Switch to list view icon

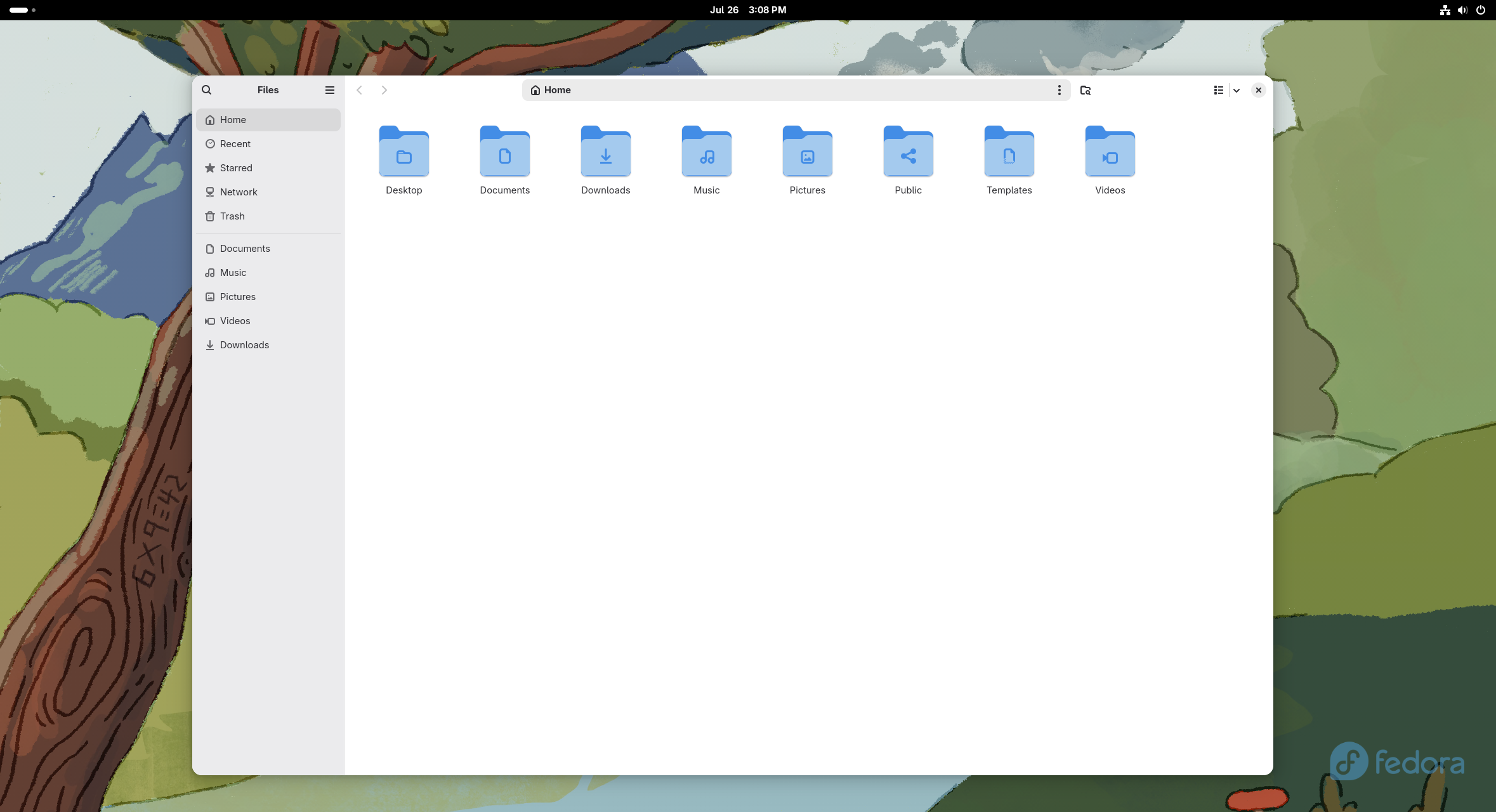(x=1218, y=90)
